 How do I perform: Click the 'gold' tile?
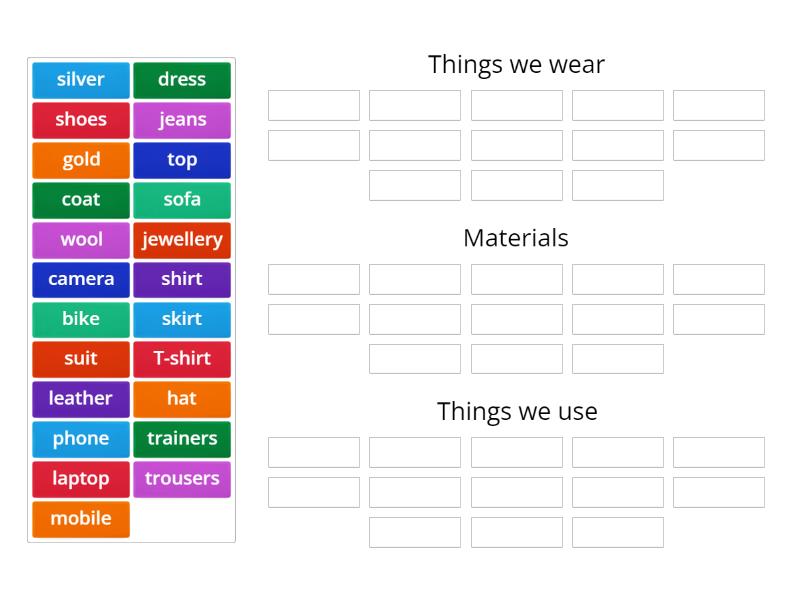point(80,160)
